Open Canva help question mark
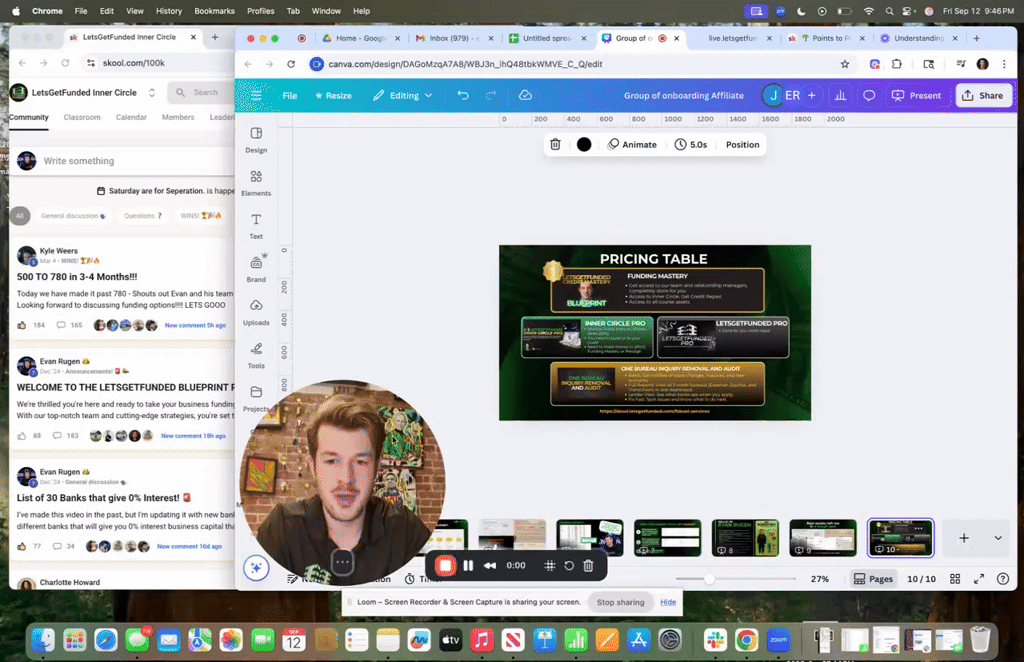Image resolution: width=1024 pixels, height=662 pixels. coord(1003,579)
